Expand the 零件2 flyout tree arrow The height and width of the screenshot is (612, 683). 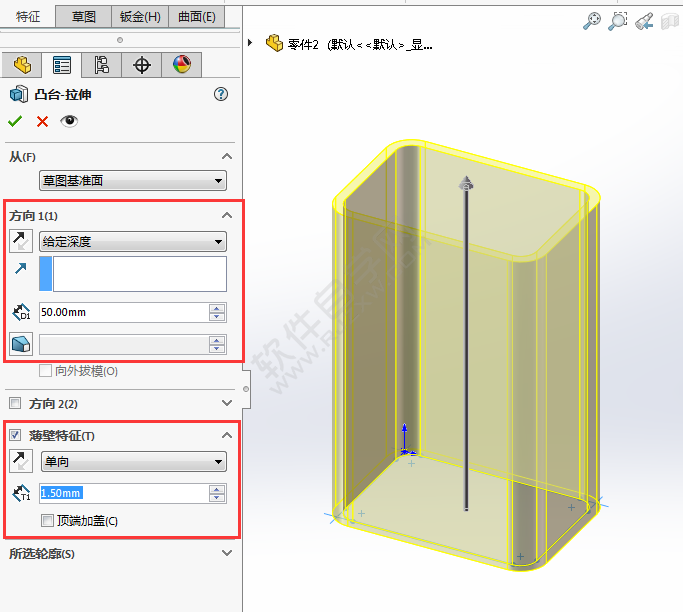click(250, 43)
